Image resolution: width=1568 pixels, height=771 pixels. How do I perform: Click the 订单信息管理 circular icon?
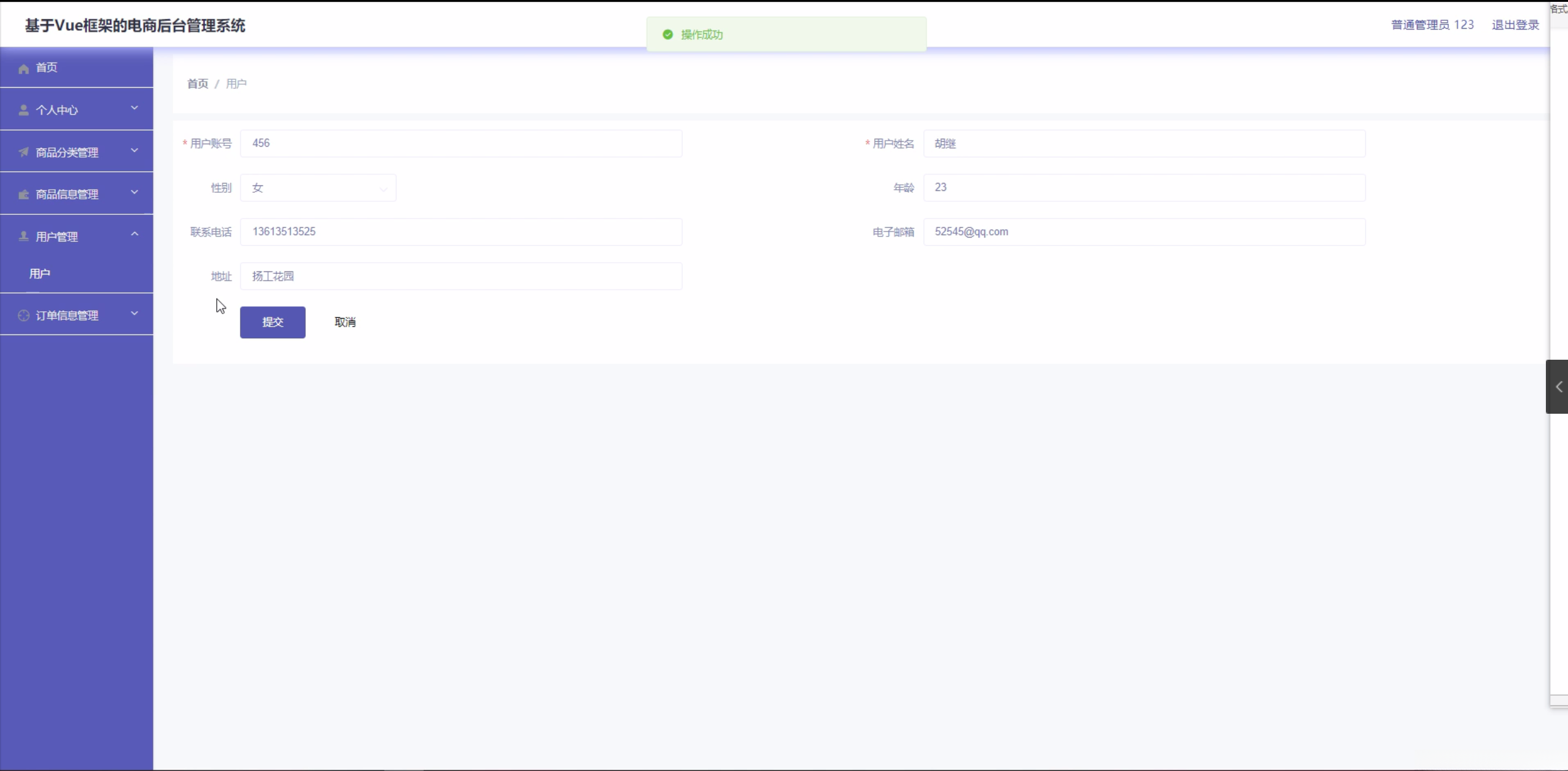point(23,315)
